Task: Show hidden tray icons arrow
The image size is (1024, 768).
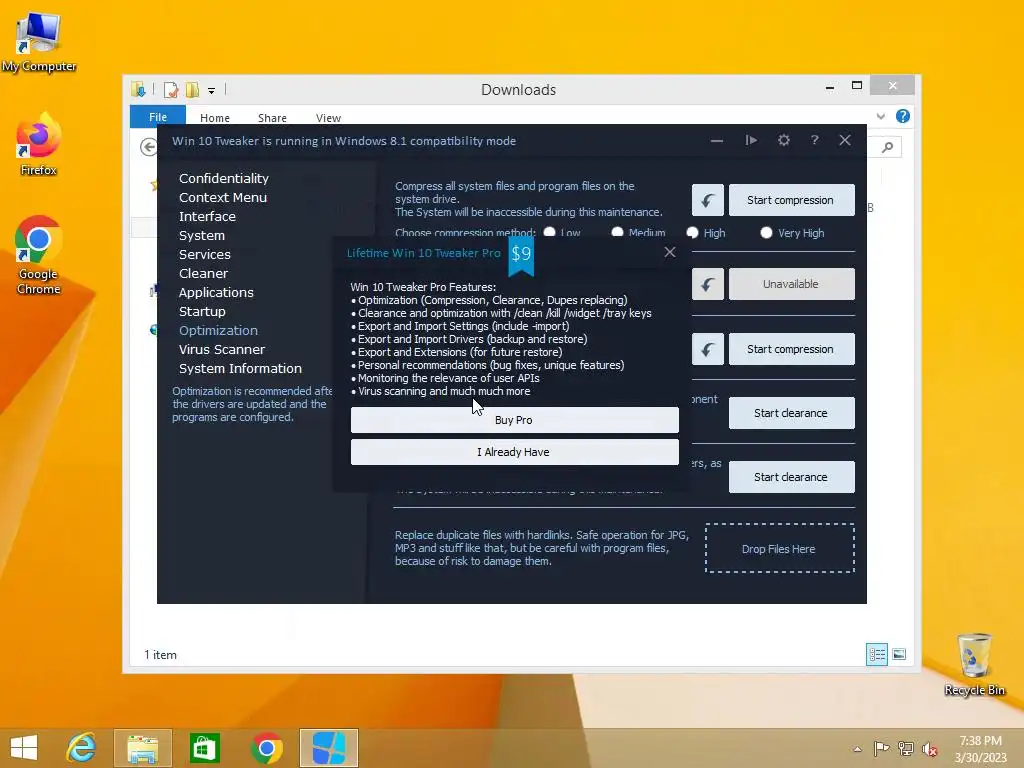Action: tap(857, 749)
